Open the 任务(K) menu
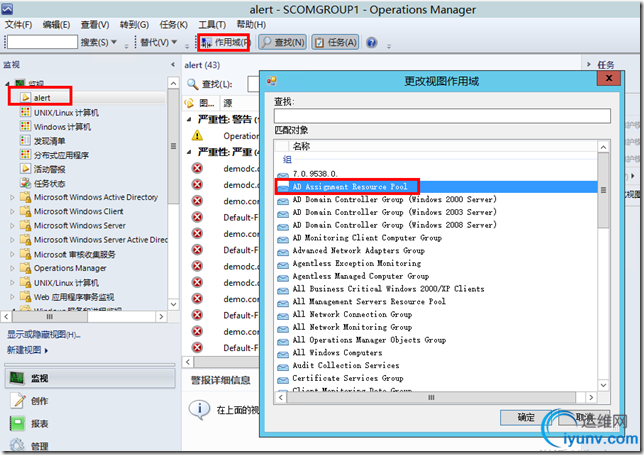The image size is (644, 455). (x=174, y=25)
